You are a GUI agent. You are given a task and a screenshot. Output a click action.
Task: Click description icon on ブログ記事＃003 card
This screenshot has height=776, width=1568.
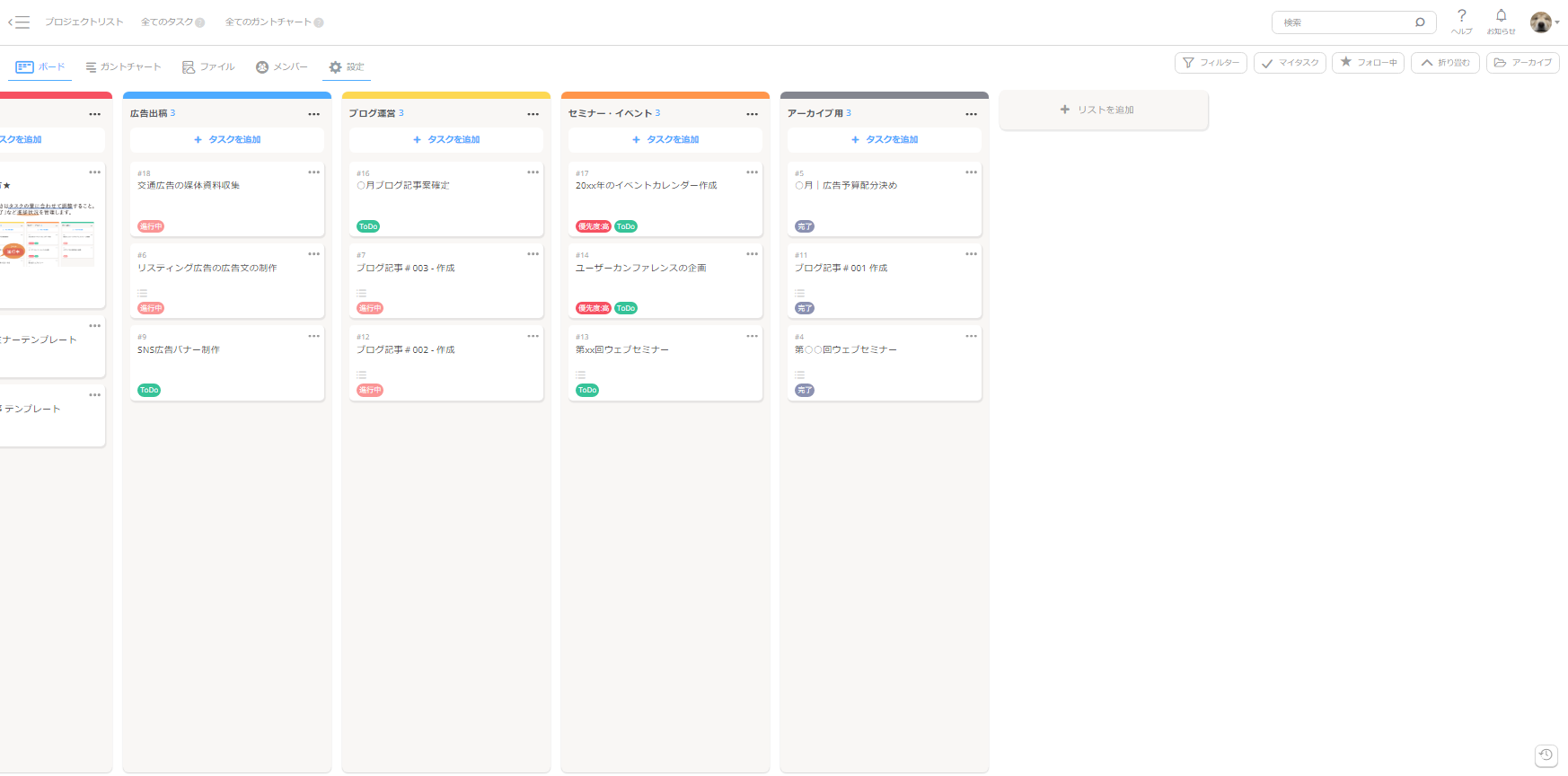361,293
